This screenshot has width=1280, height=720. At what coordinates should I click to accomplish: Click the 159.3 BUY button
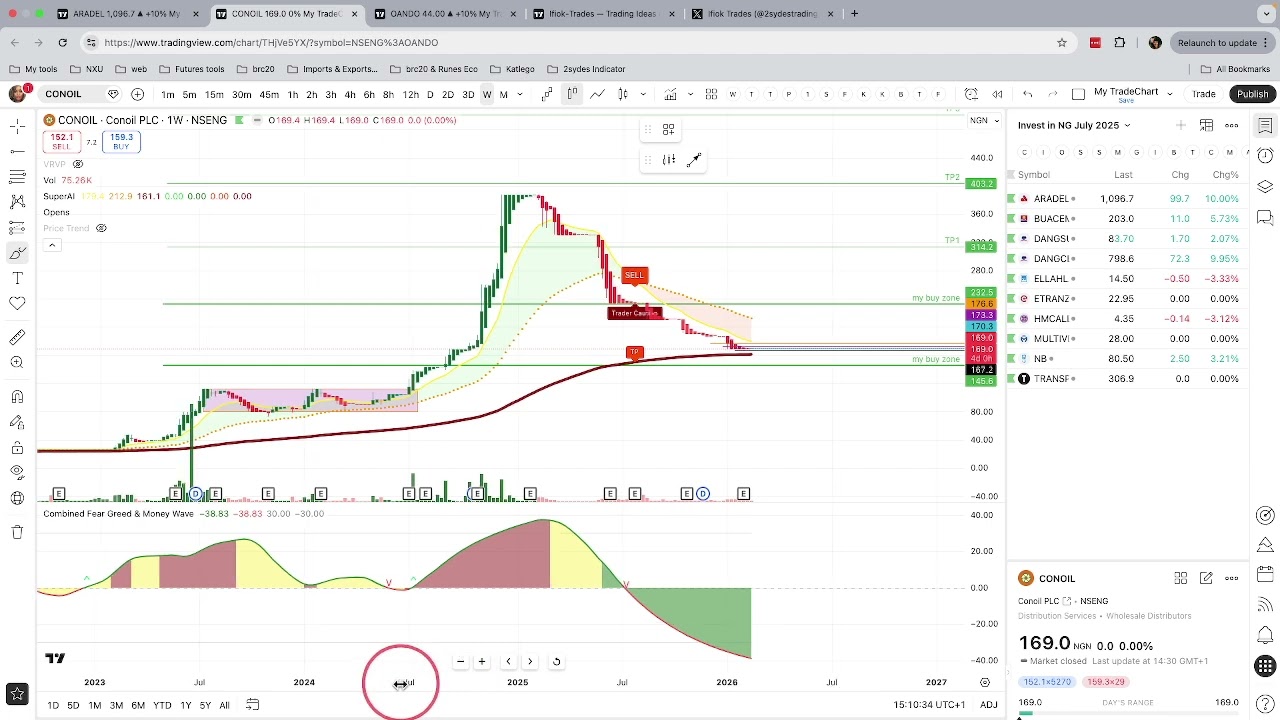point(121,142)
